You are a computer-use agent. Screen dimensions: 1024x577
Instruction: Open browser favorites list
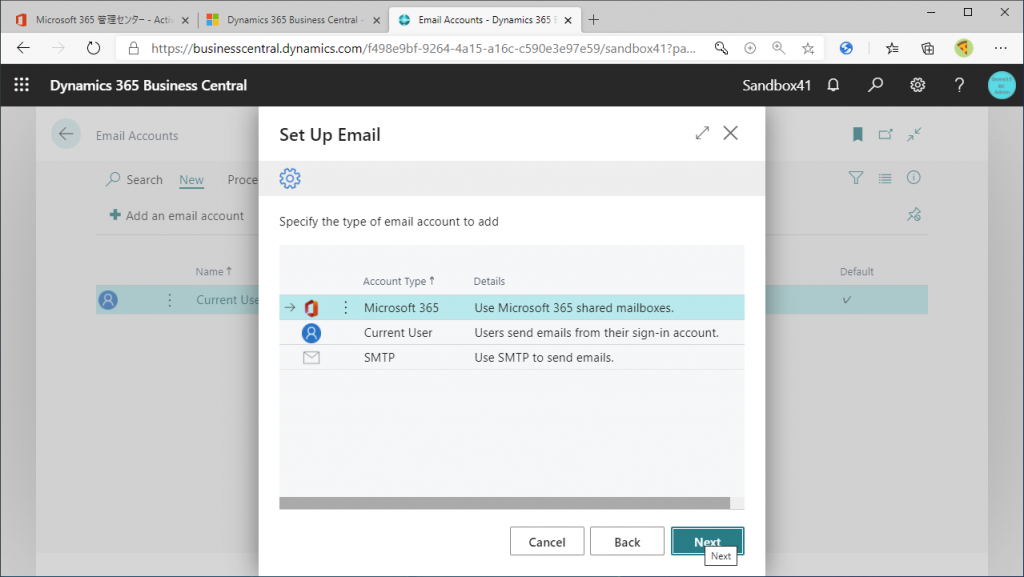tap(892, 48)
